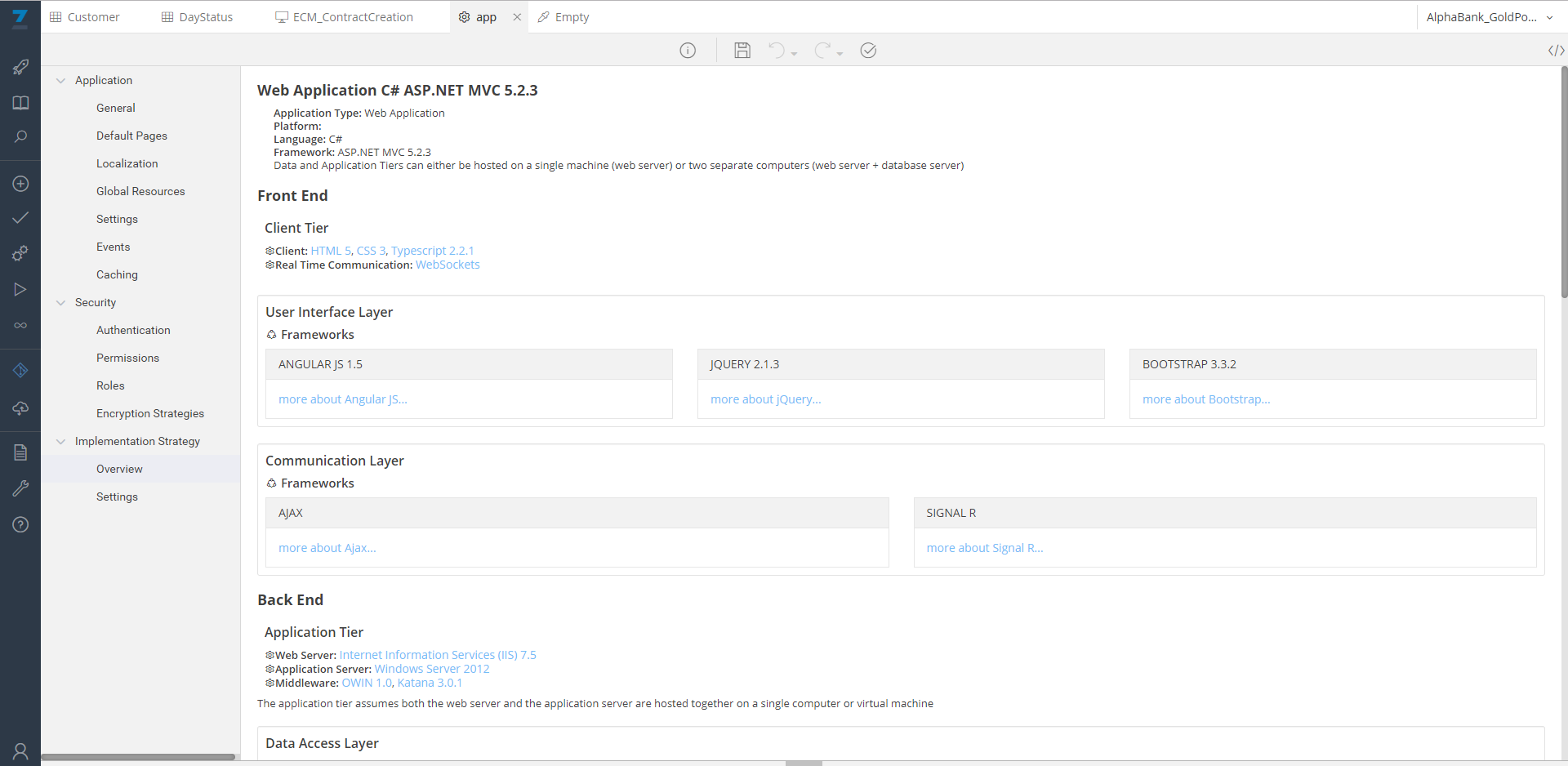Click the info icon in toolbar
Screen dimensions: 1568x766
[688, 51]
